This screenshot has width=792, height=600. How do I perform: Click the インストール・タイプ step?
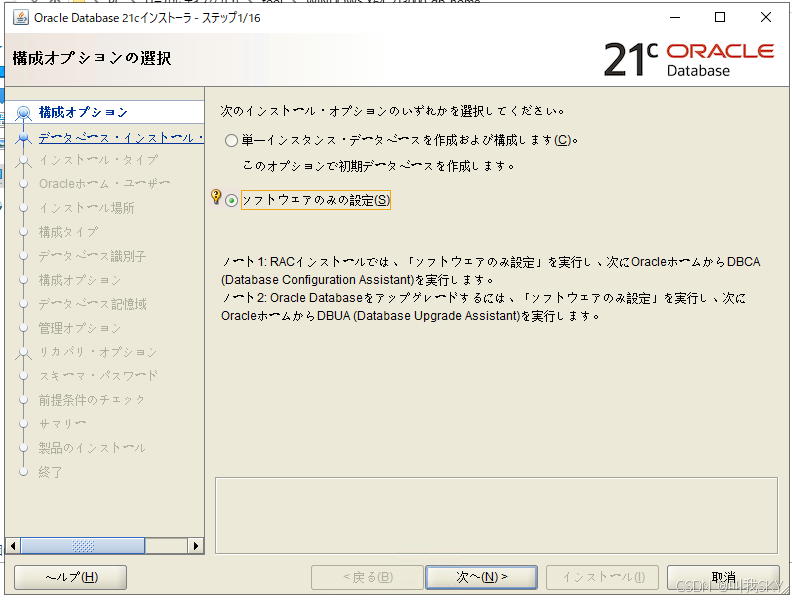tap(98, 160)
